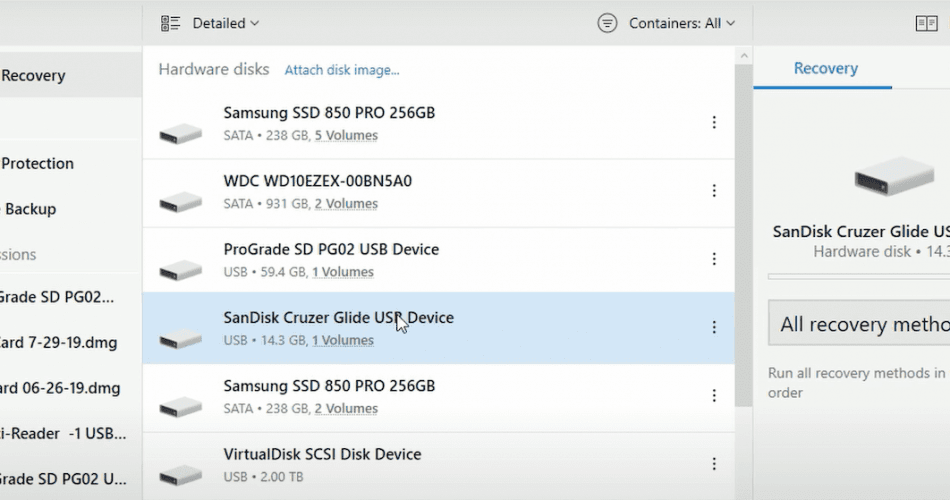Click the three-dot menu for WDC WD10EZEX-00BN5A0
950x500 pixels.
(x=714, y=191)
